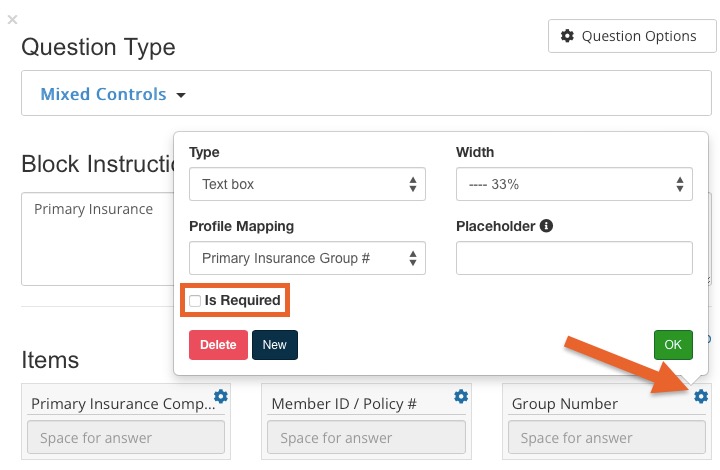Screen dimensions: 720x470
Task: Close the dialog with the X icon
Action: click(x=12, y=19)
